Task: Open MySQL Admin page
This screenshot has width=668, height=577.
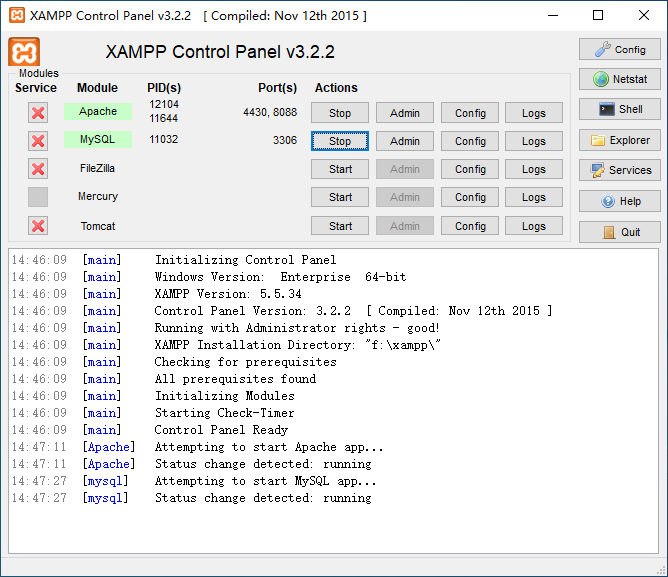Action: (405, 141)
